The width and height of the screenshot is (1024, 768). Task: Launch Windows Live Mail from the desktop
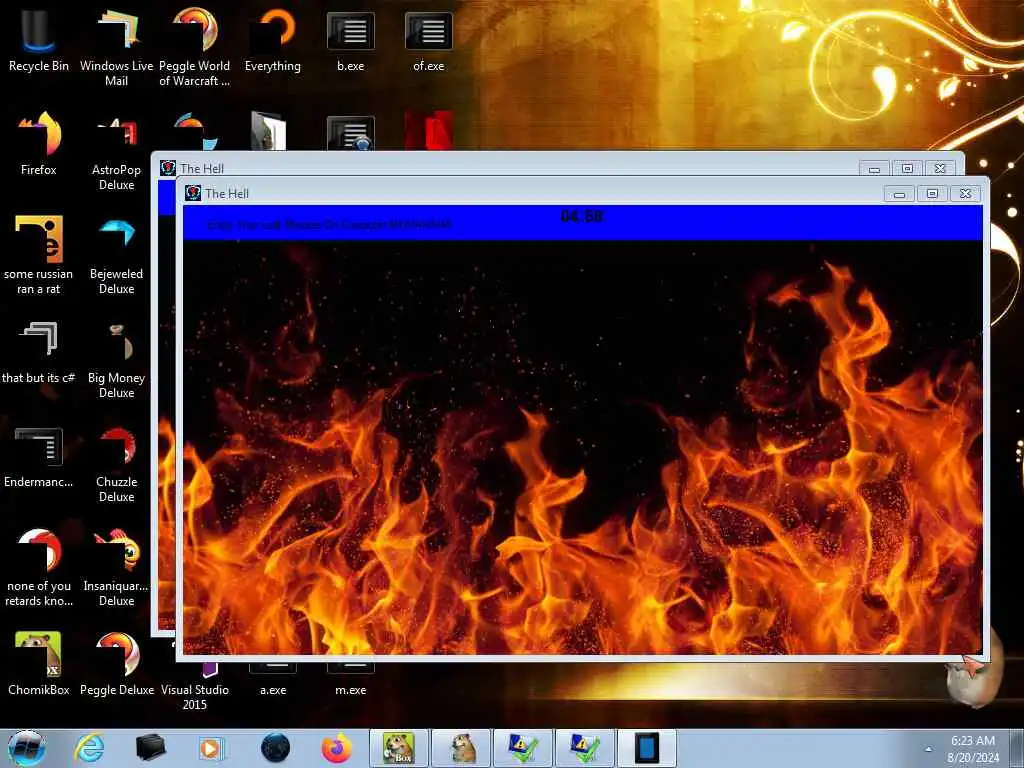click(x=116, y=46)
